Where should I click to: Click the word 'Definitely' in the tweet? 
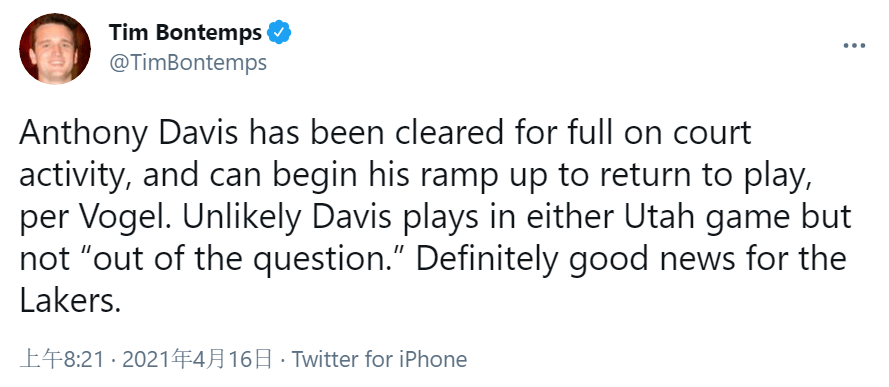point(491,261)
